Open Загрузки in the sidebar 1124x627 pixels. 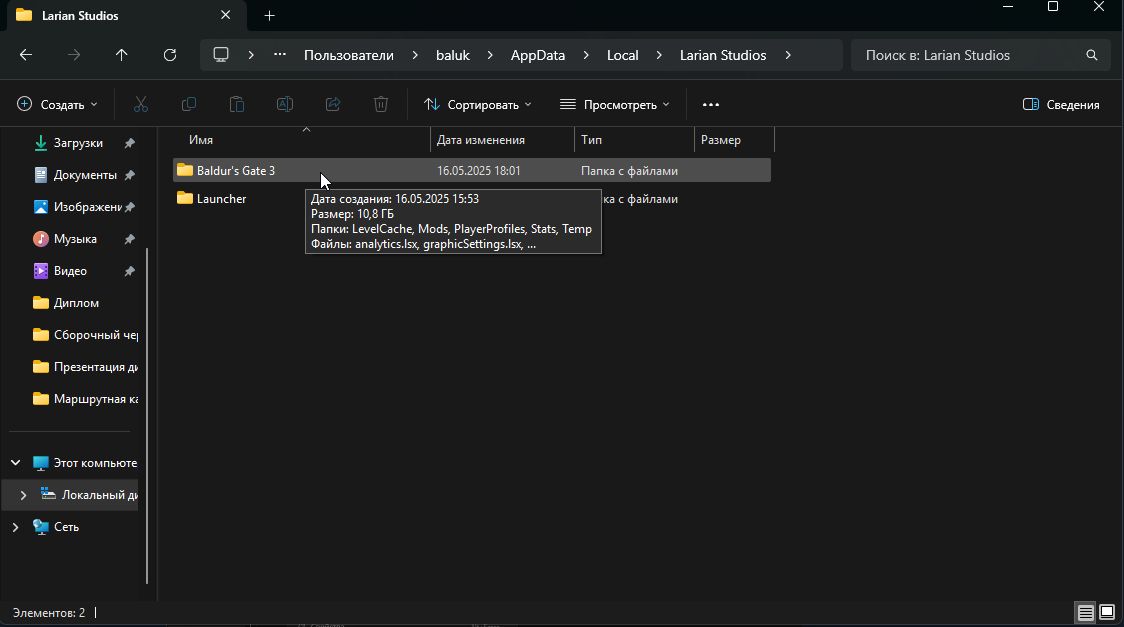click(77, 143)
